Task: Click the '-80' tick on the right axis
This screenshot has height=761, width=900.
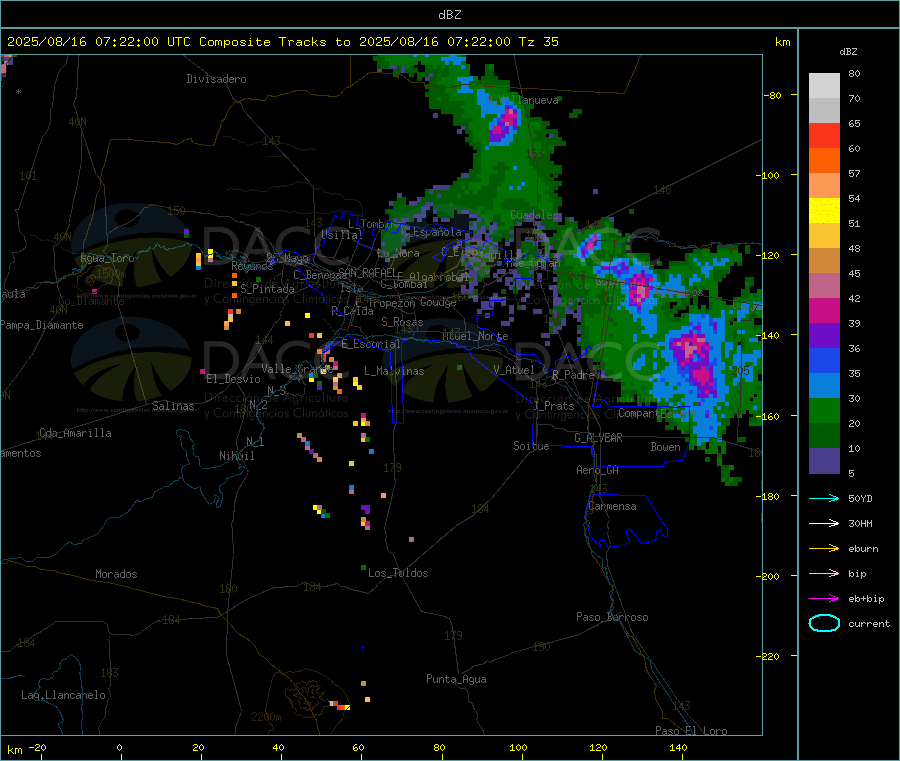Action: coord(773,95)
